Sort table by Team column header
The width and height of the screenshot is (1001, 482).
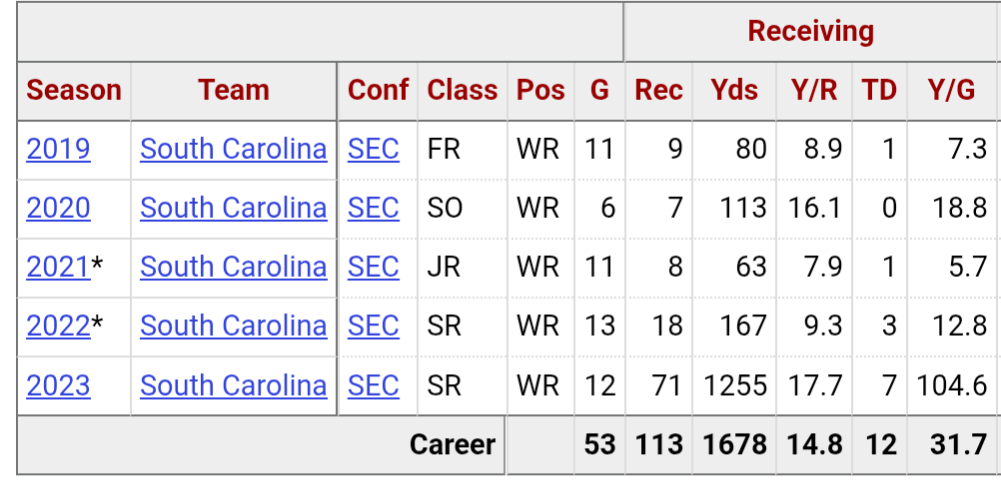coord(233,90)
